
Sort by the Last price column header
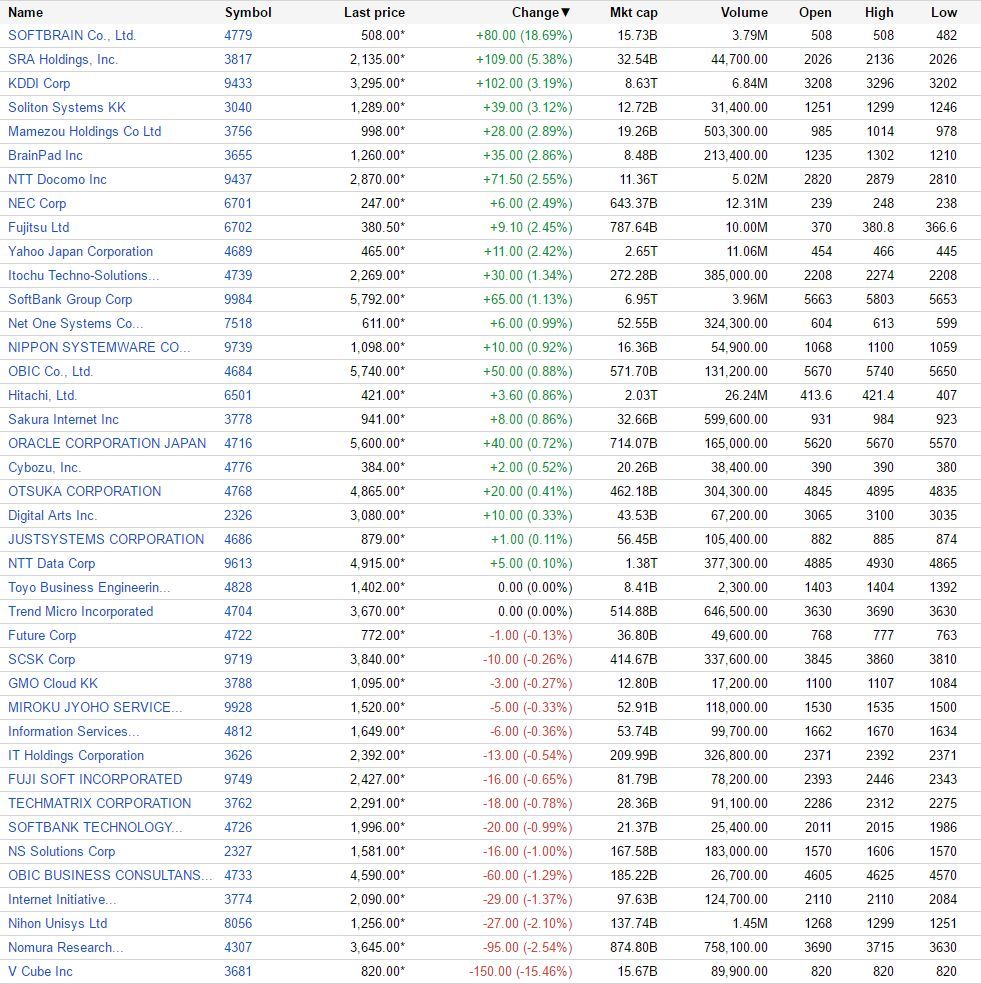click(x=374, y=13)
